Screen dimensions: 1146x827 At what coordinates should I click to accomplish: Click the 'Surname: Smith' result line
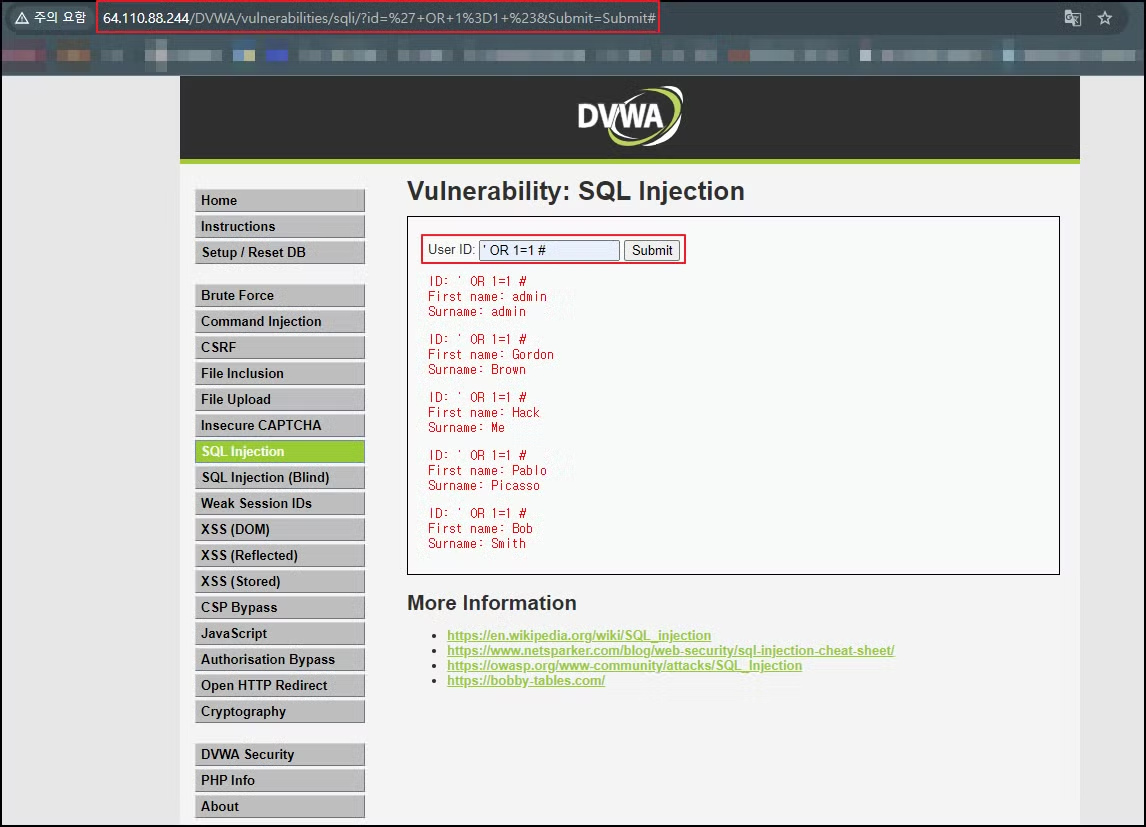[477, 544]
